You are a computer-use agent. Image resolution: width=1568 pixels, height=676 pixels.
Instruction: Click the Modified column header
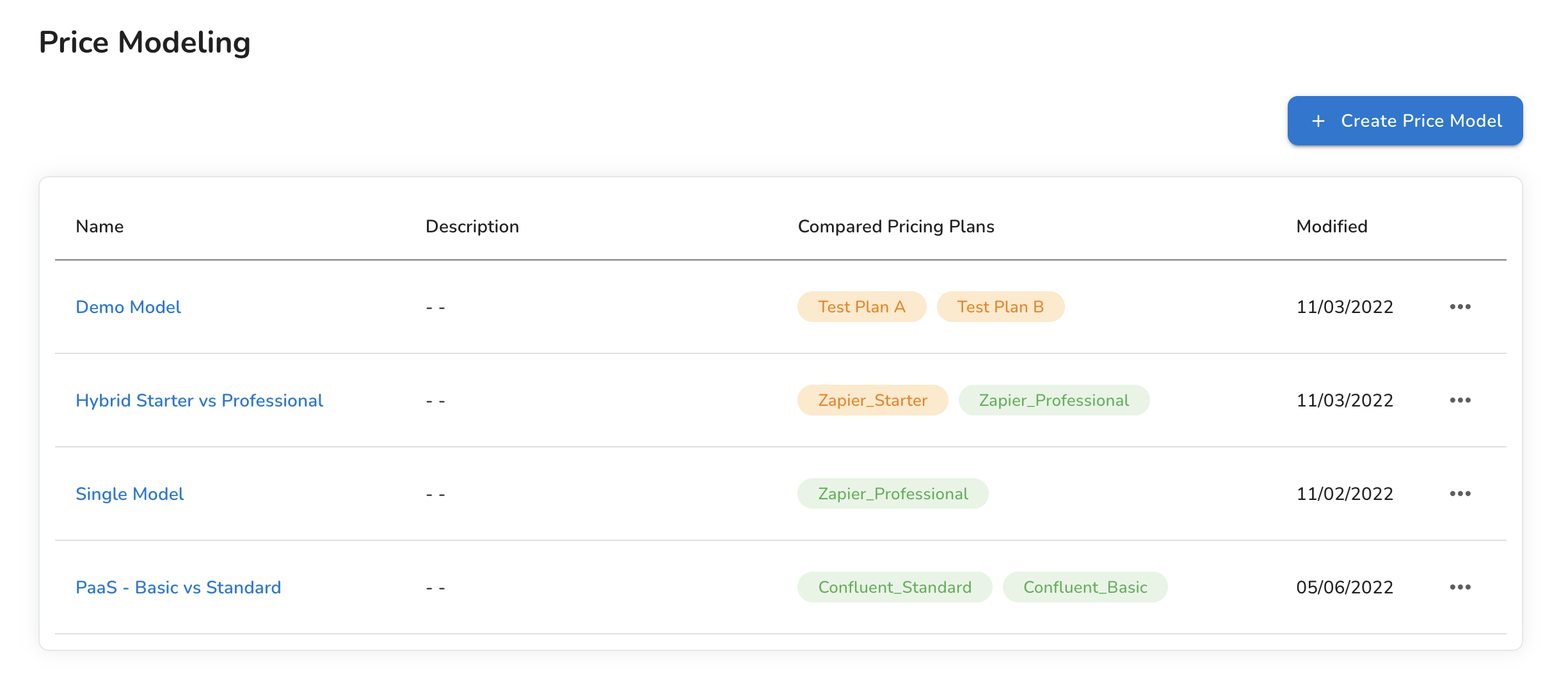pyautogui.click(x=1331, y=227)
